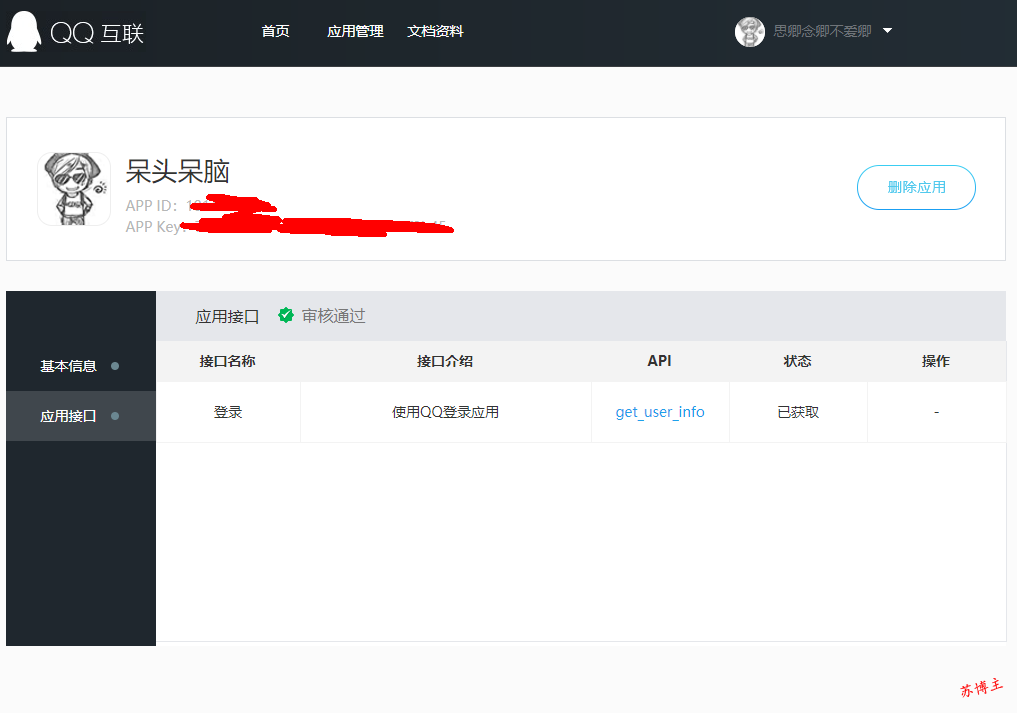Click the 已获取 status cell
The height and width of the screenshot is (713, 1017).
(798, 412)
